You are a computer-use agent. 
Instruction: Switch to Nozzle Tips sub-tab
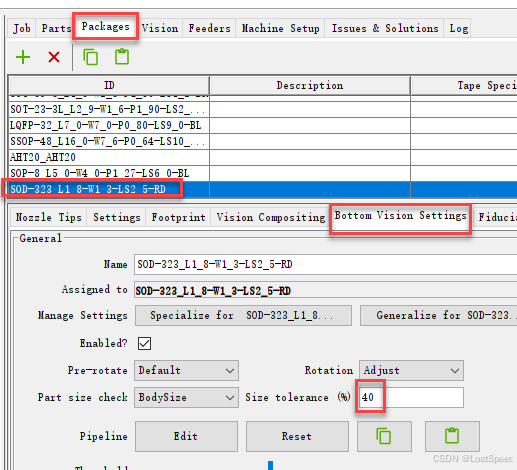coord(49,217)
